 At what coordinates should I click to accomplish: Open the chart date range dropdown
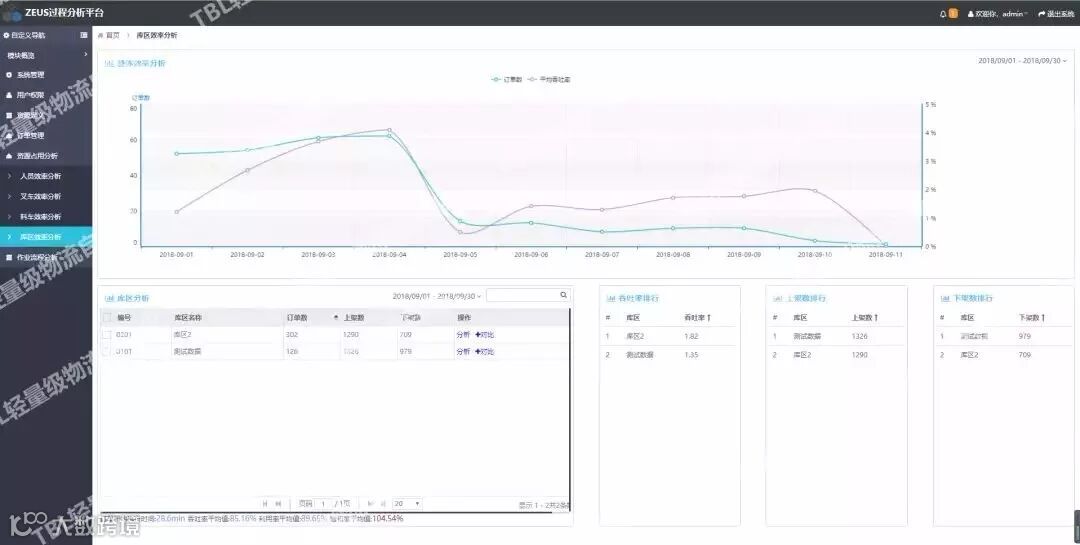tap(1022, 61)
